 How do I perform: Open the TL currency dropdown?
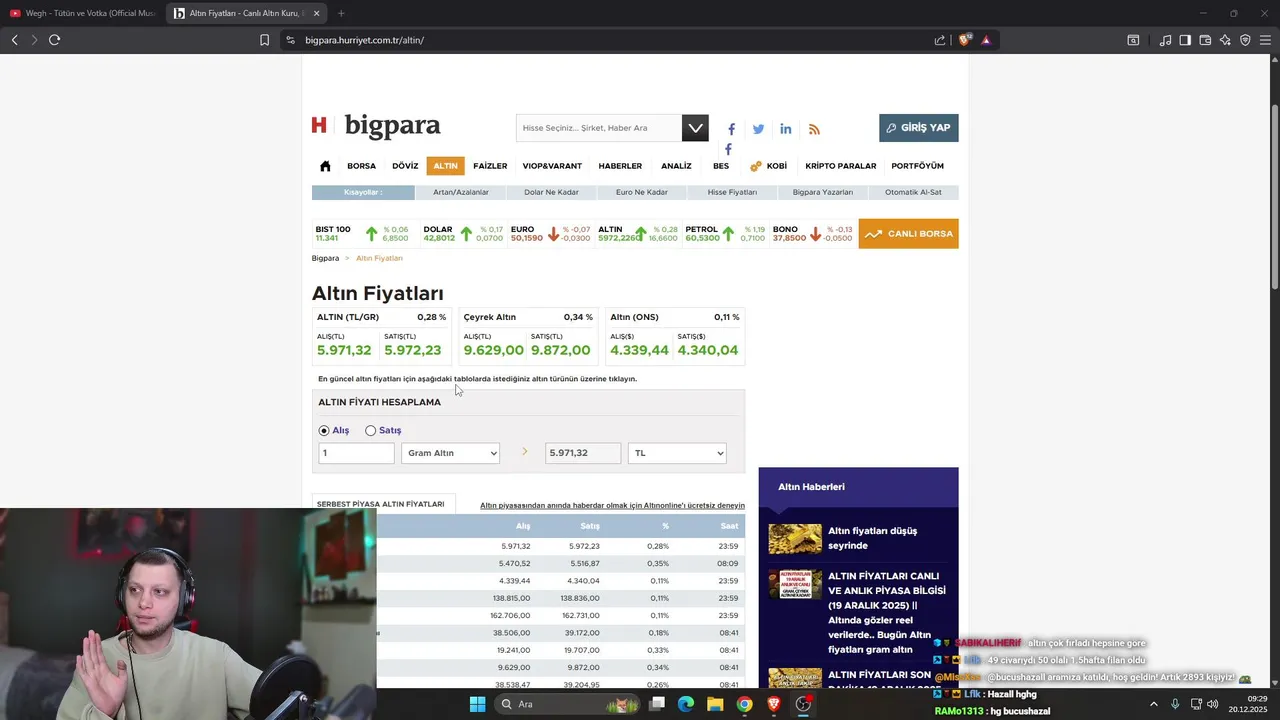coord(677,453)
